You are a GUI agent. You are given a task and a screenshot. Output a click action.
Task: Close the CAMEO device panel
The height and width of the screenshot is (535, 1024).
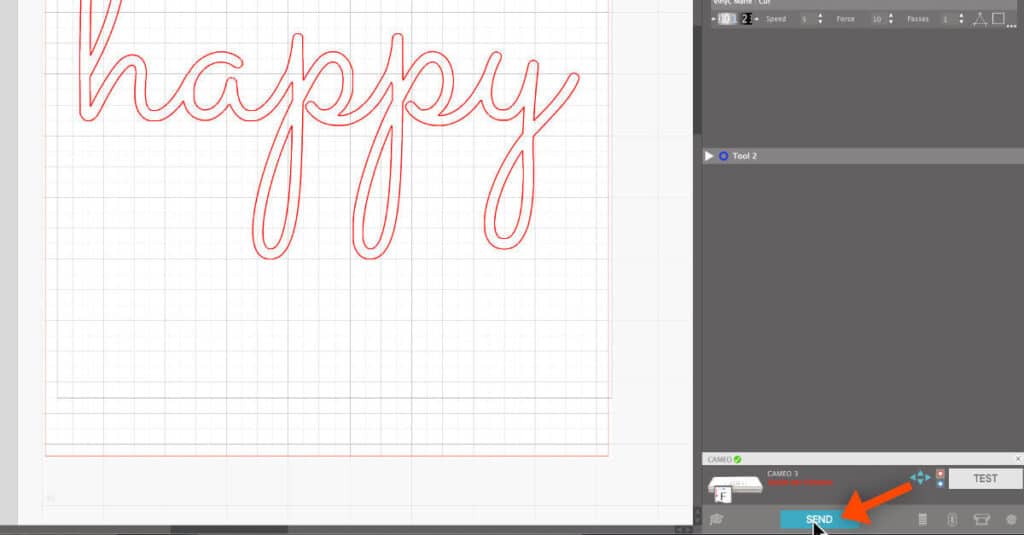pyautogui.click(x=1018, y=459)
